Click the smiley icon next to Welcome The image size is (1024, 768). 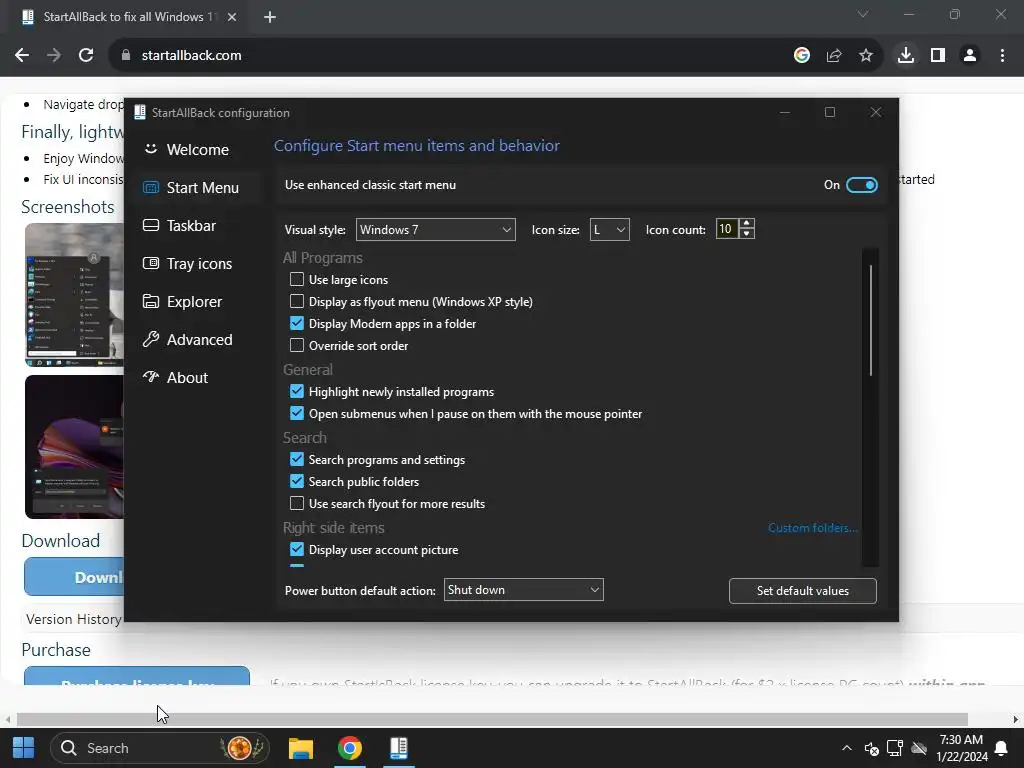point(151,149)
